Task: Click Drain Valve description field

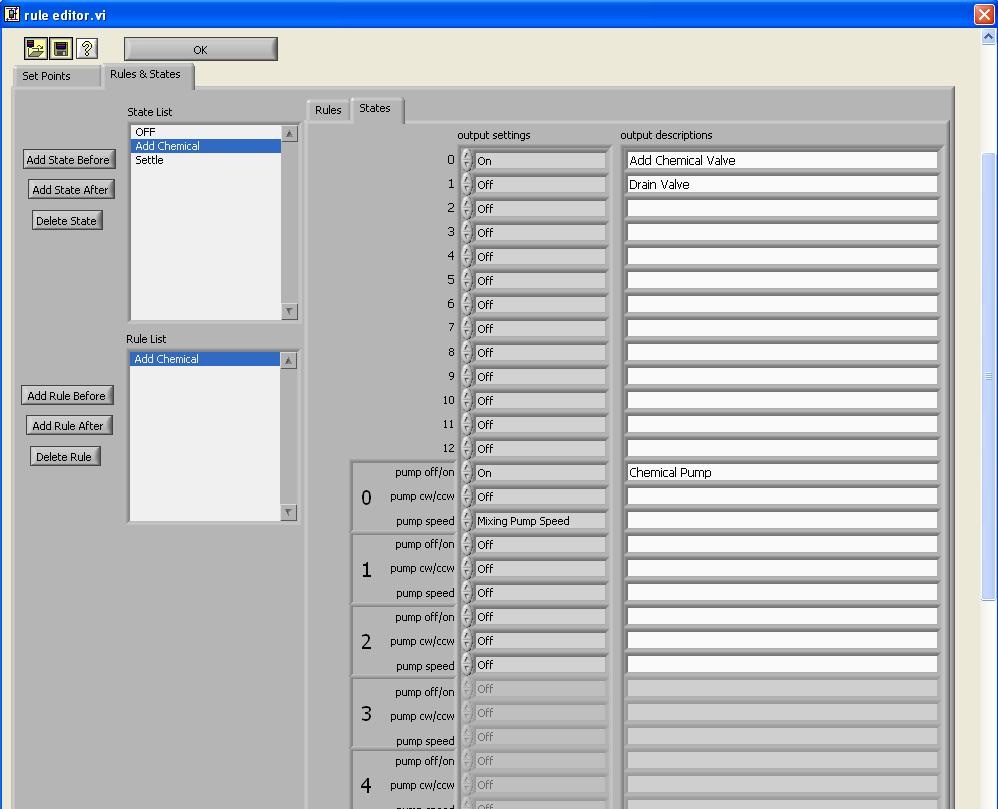Action: 782,185
